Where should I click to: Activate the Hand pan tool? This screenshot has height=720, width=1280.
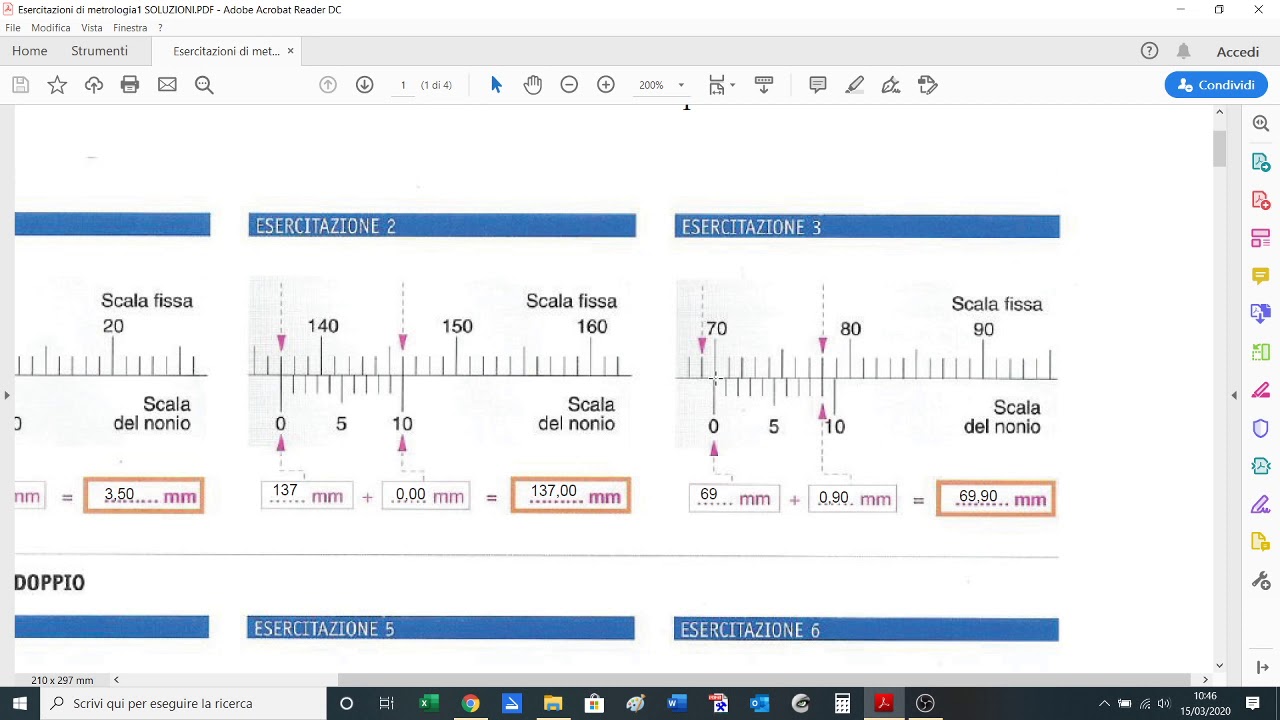coord(533,85)
